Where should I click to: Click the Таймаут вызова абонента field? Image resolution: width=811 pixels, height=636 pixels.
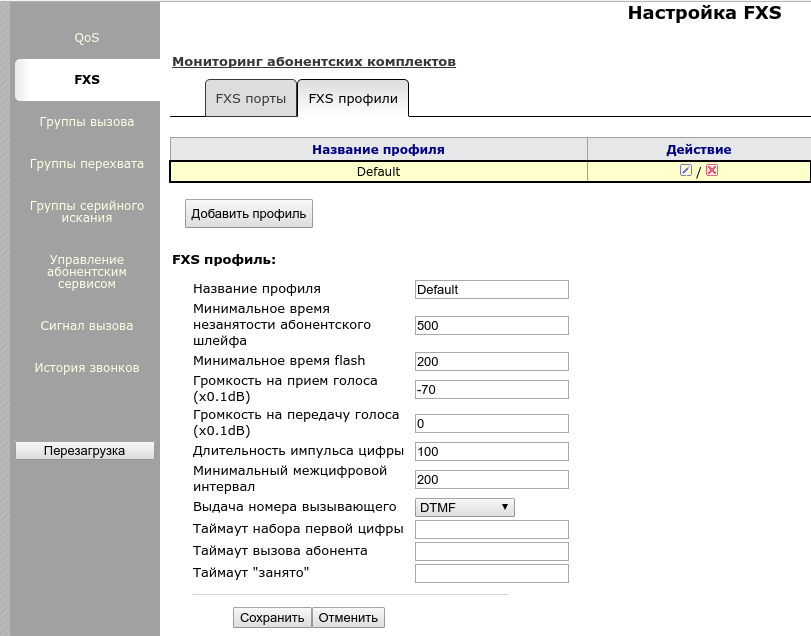(492, 551)
